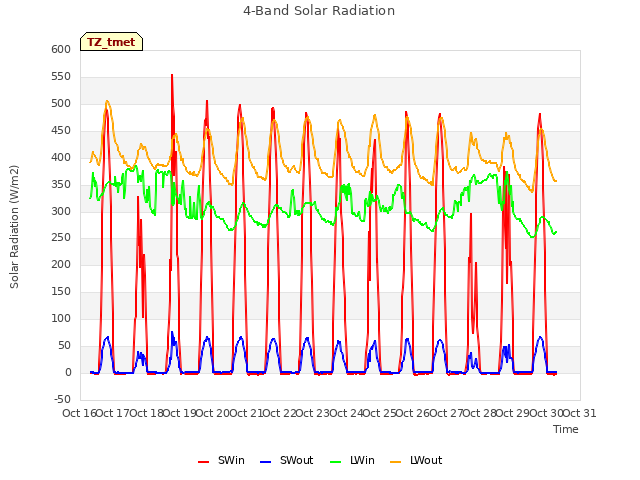Click the 300 y-axis tick label

pos(61,211)
